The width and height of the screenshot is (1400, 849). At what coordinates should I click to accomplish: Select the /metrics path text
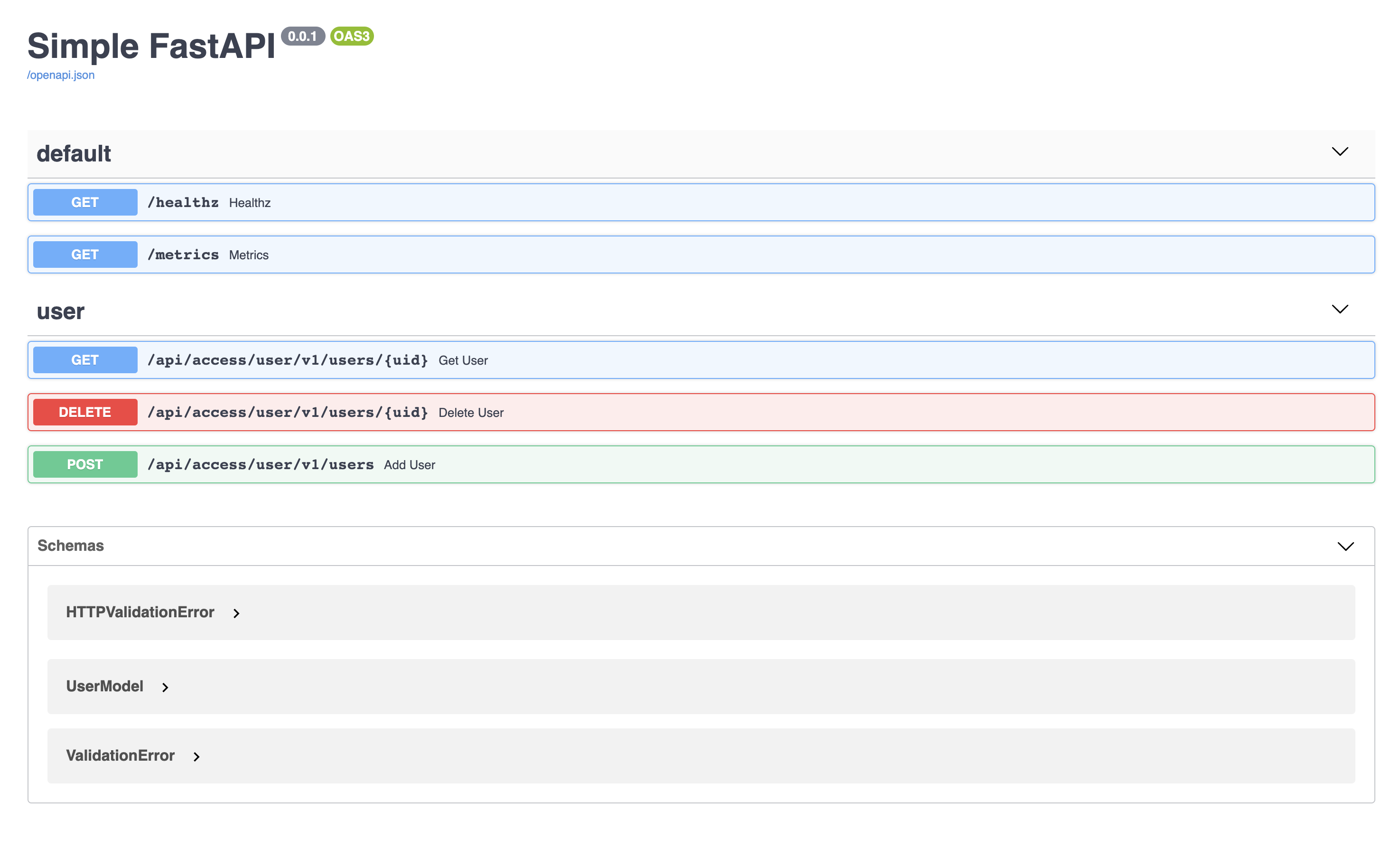point(183,255)
